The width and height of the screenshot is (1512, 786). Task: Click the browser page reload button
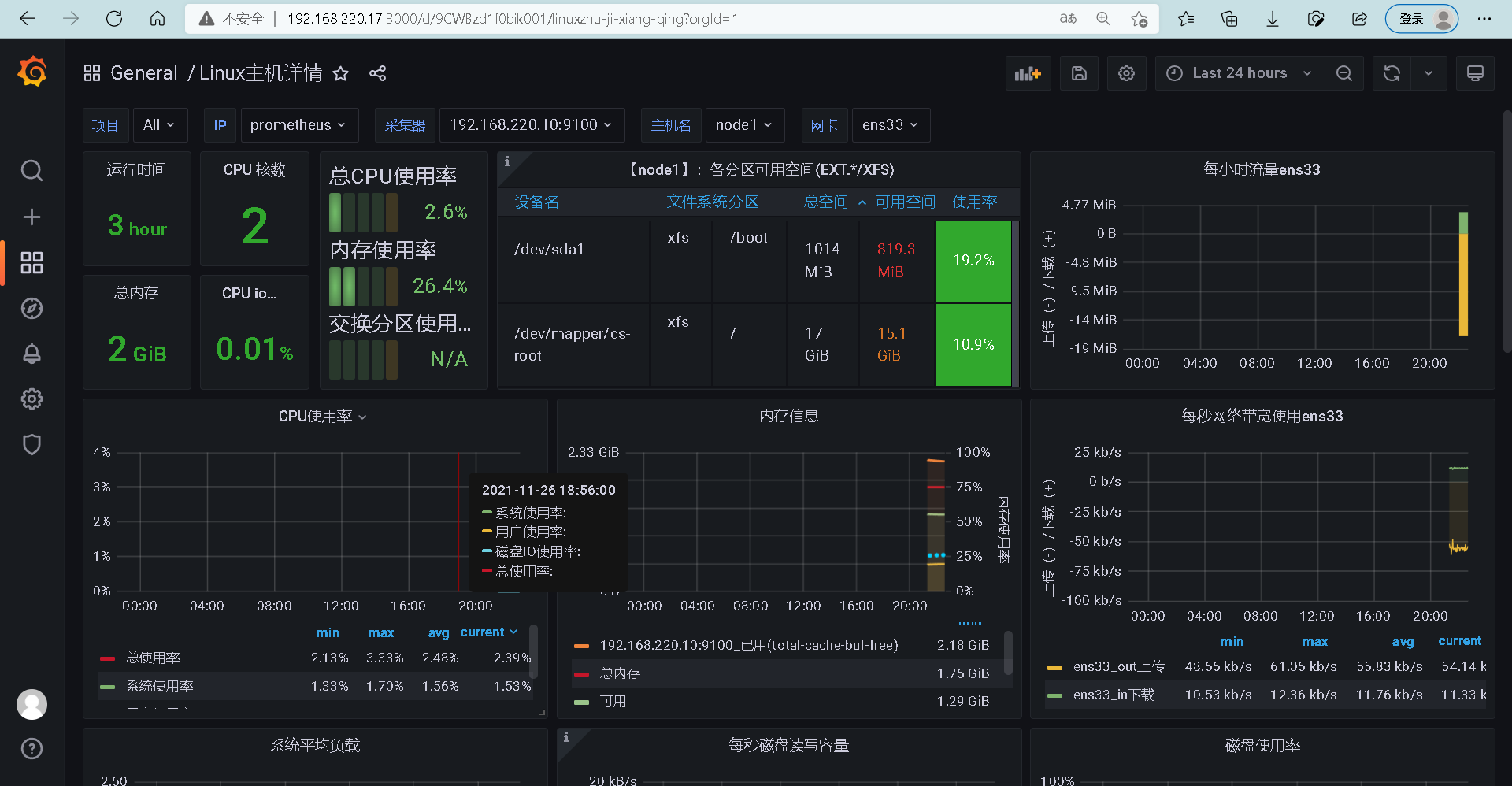(114, 19)
